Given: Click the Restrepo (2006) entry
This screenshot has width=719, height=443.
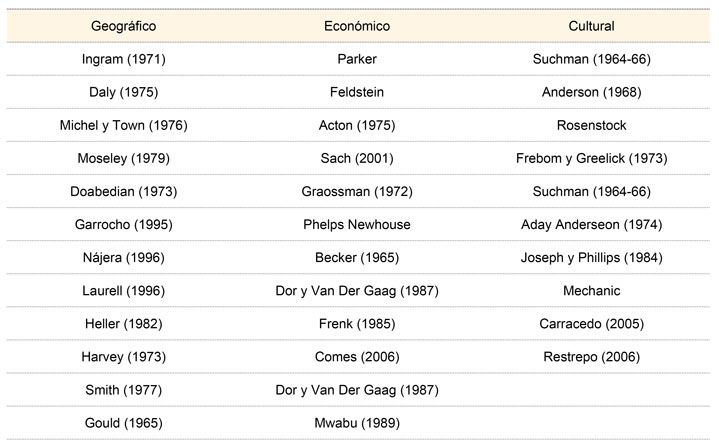Looking at the screenshot, I should (592, 356).
